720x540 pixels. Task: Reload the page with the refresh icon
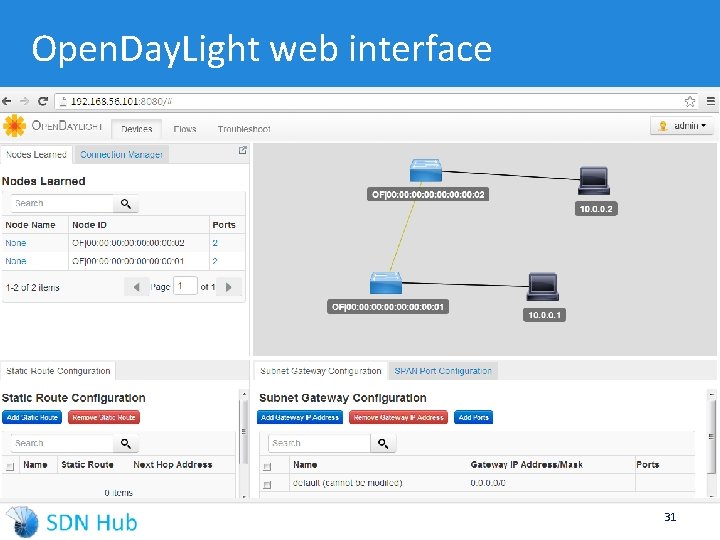(43, 101)
